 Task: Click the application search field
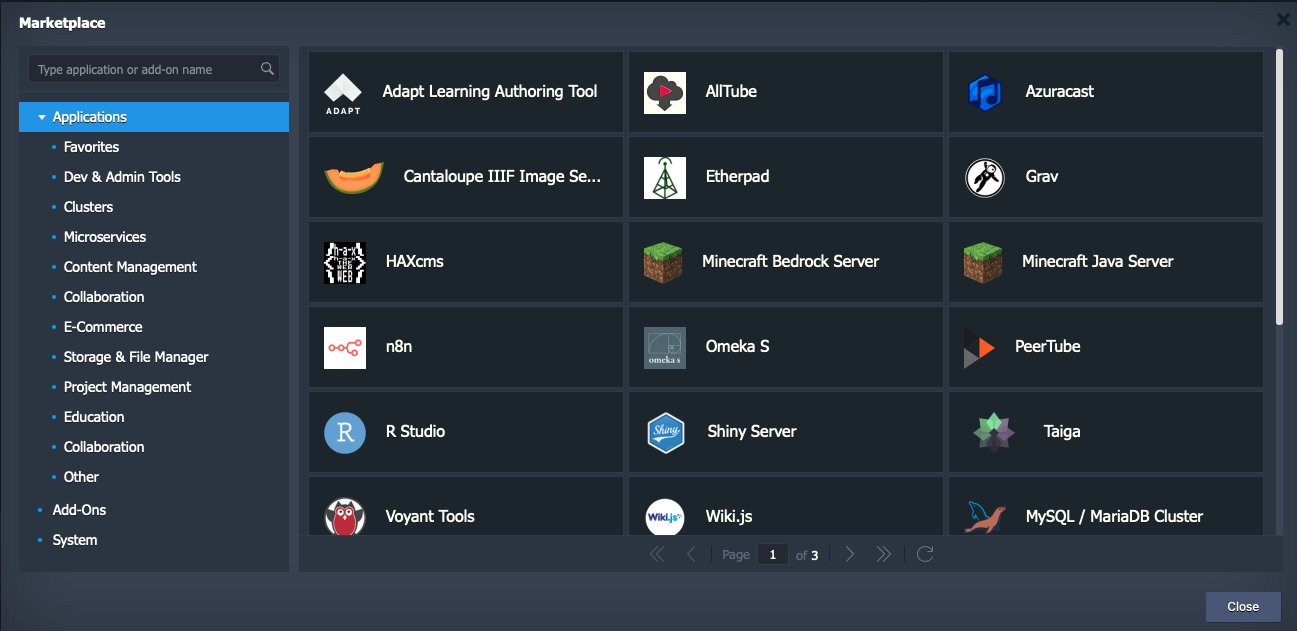pos(154,69)
